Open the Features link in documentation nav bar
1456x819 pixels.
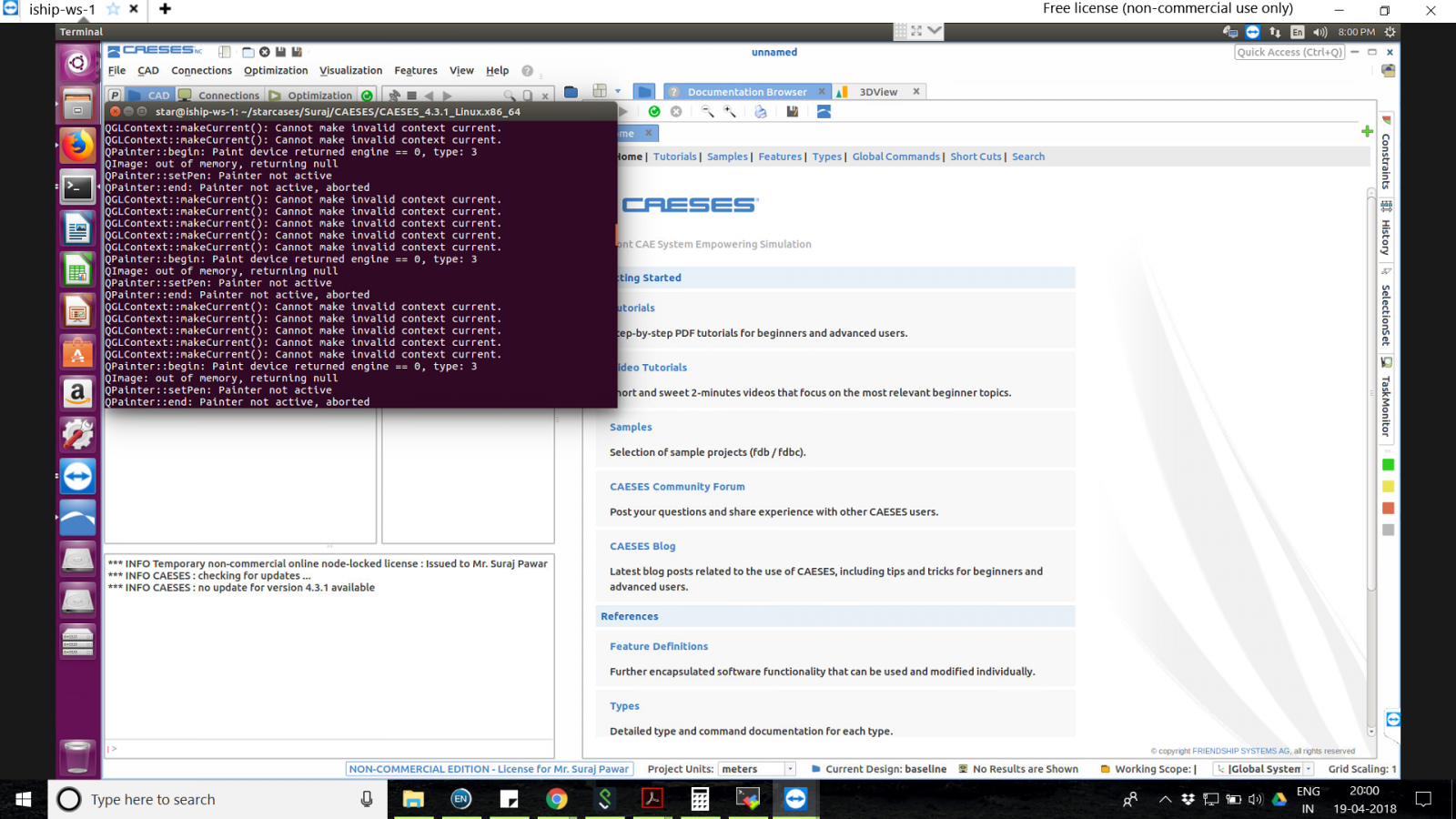point(780,157)
